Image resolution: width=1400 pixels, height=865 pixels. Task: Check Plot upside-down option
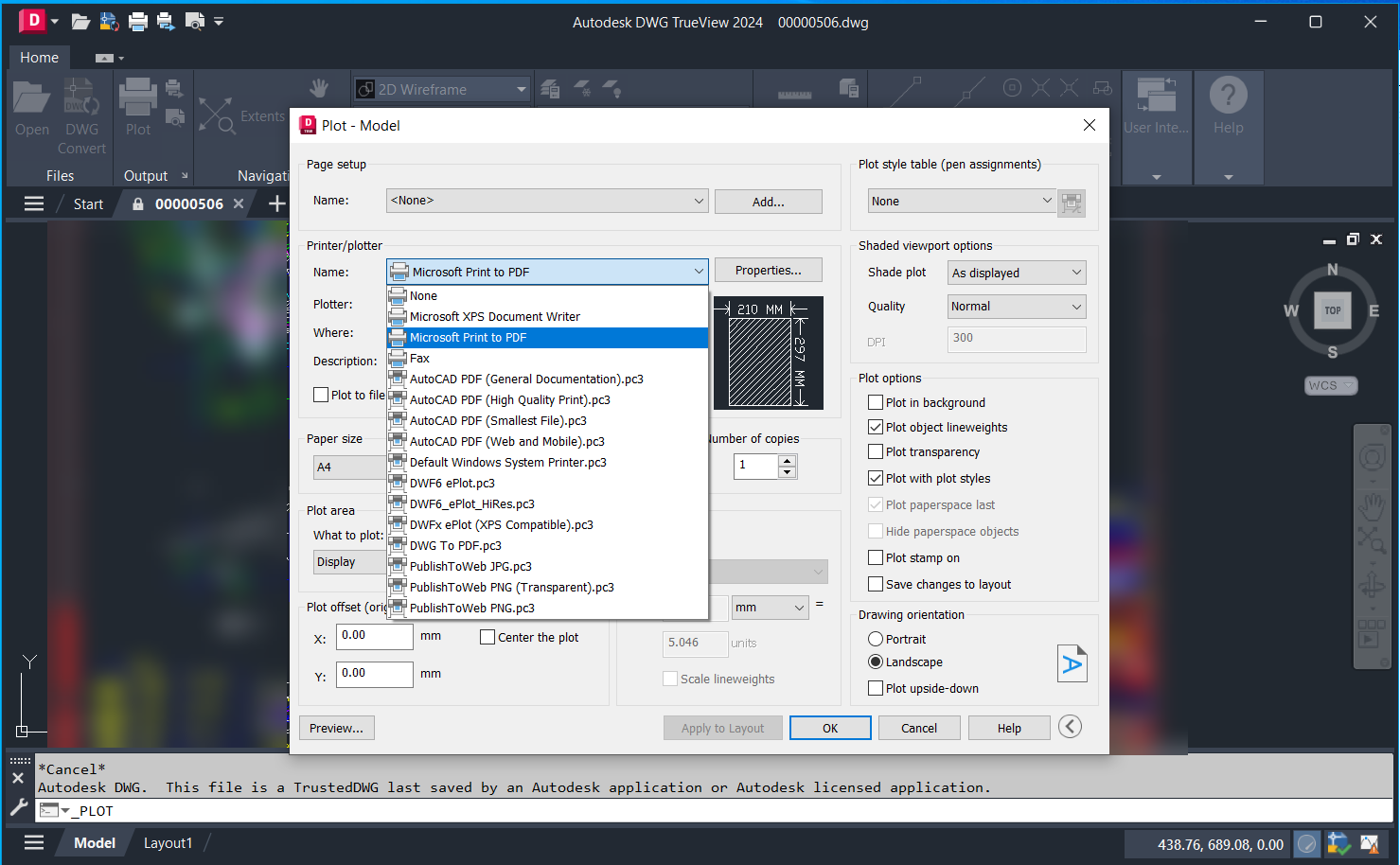(876, 688)
